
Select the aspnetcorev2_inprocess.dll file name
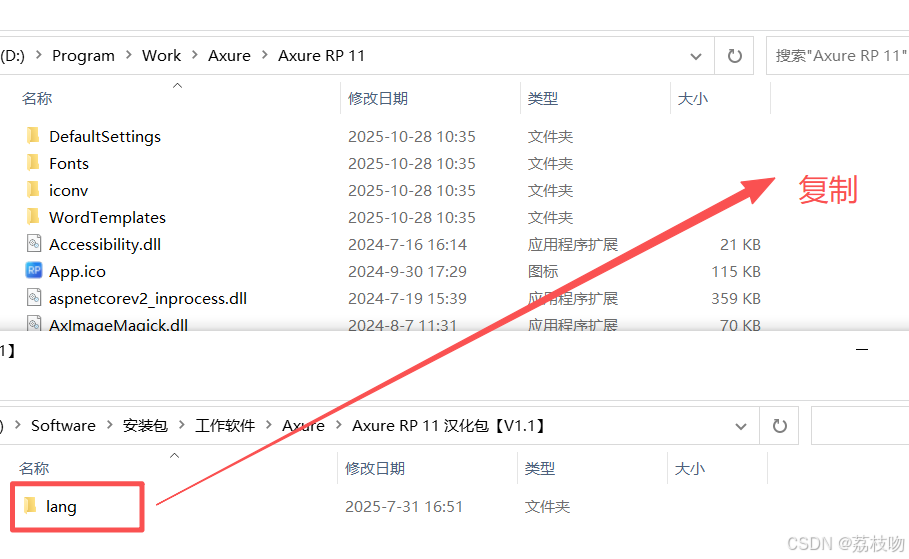(x=148, y=299)
